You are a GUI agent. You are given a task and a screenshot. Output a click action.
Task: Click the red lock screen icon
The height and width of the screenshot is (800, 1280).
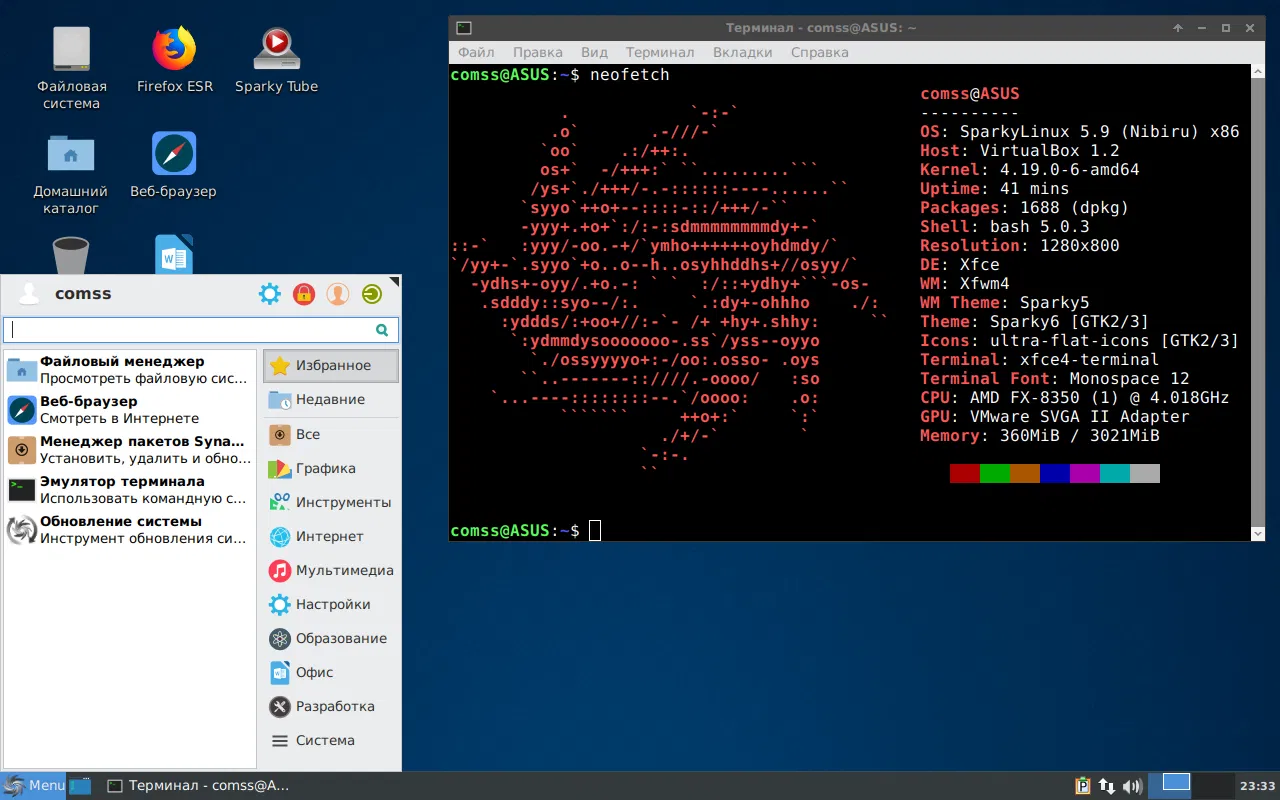pos(304,294)
